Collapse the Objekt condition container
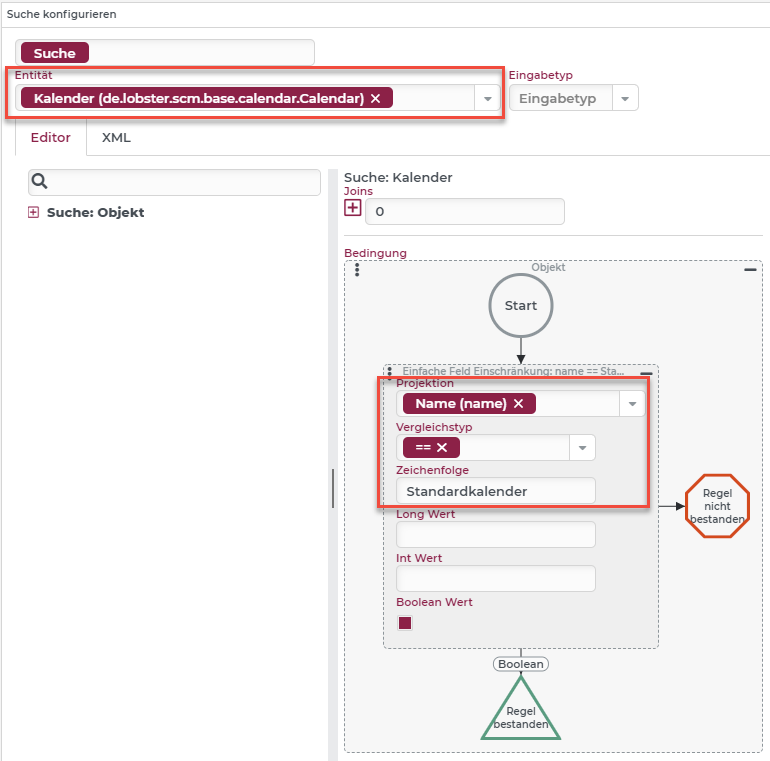This screenshot has width=770, height=761. tap(750, 270)
